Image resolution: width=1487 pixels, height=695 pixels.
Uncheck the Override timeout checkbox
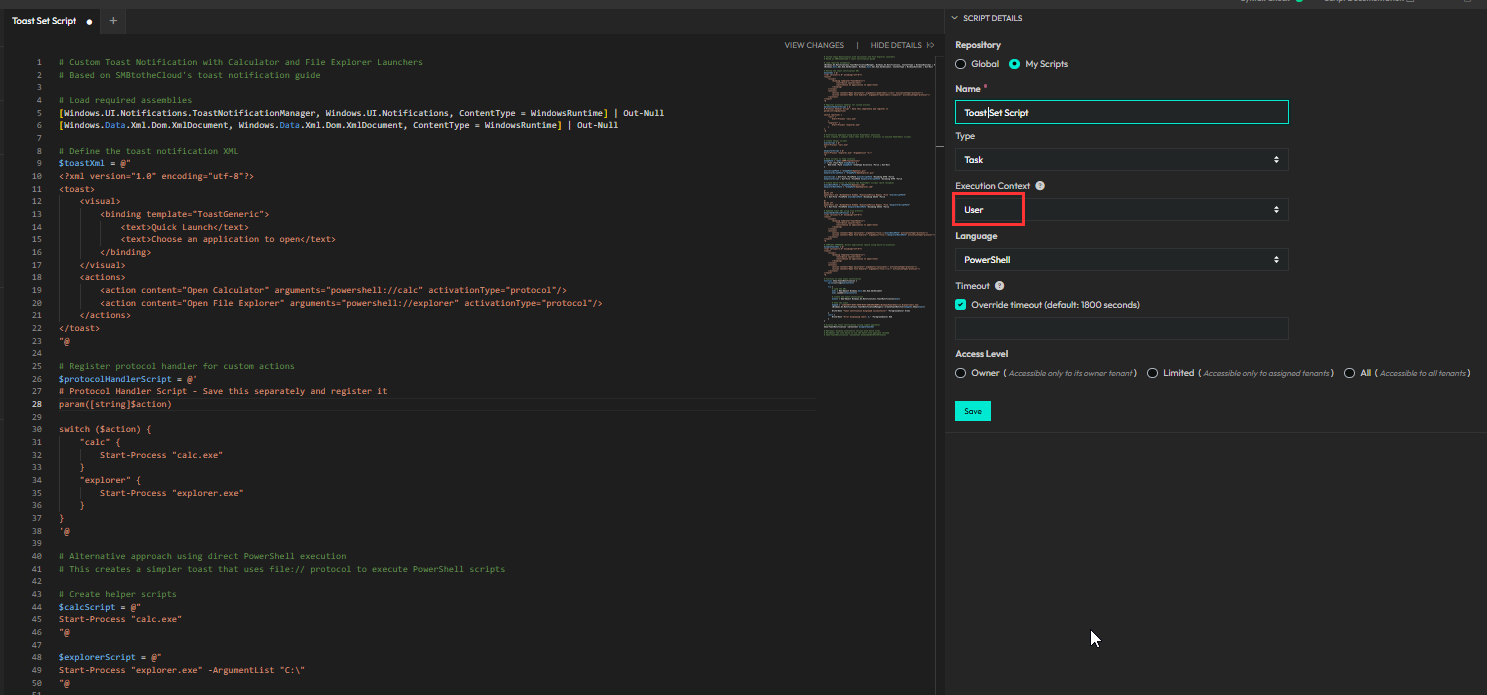point(961,305)
